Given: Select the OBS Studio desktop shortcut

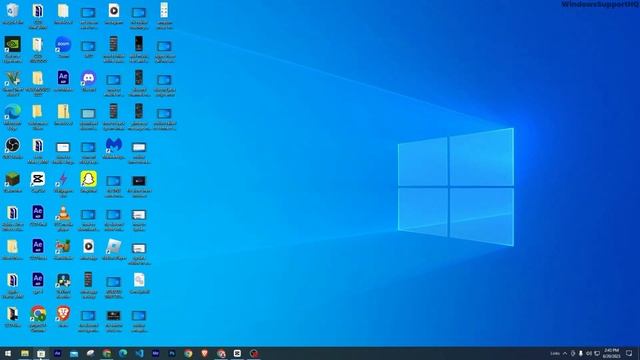Looking at the screenshot, I should [13, 148].
